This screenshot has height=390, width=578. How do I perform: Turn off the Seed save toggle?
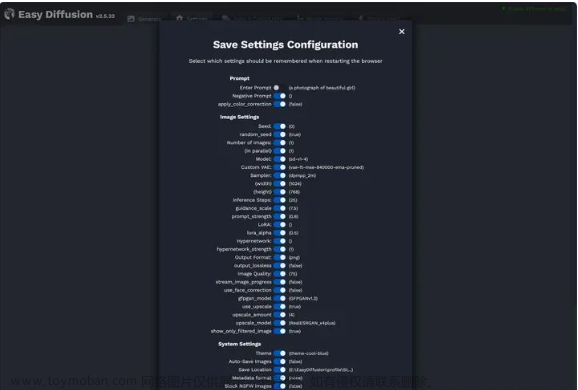(x=280, y=126)
